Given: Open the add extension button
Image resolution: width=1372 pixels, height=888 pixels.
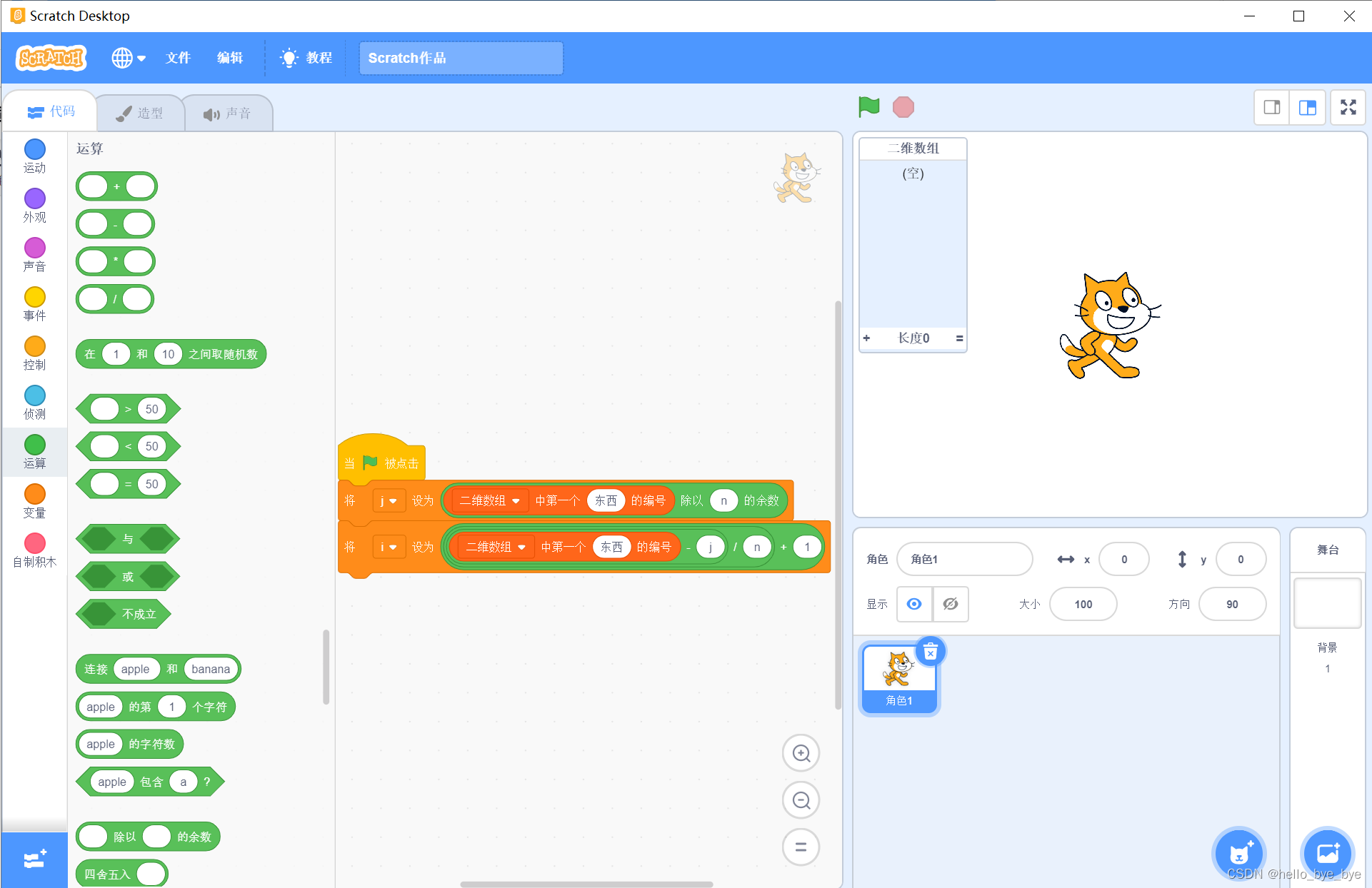Looking at the screenshot, I should coord(34,859).
